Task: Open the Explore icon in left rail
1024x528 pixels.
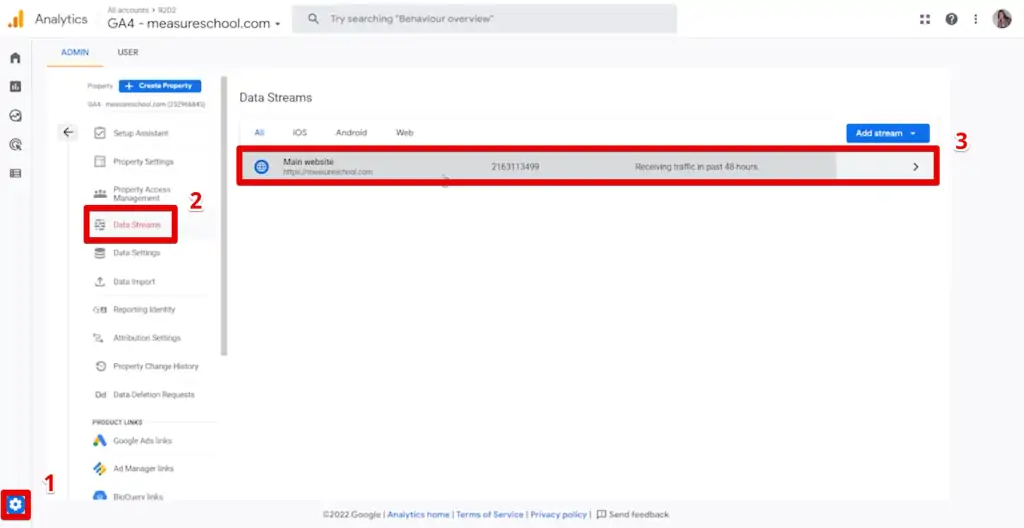Action: [x=15, y=116]
